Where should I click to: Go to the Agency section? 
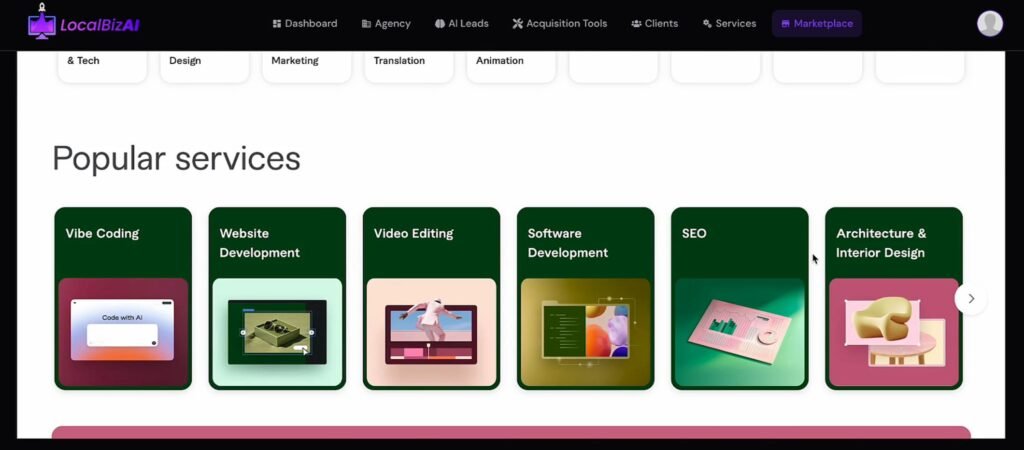pyautogui.click(x=386, y=23)
